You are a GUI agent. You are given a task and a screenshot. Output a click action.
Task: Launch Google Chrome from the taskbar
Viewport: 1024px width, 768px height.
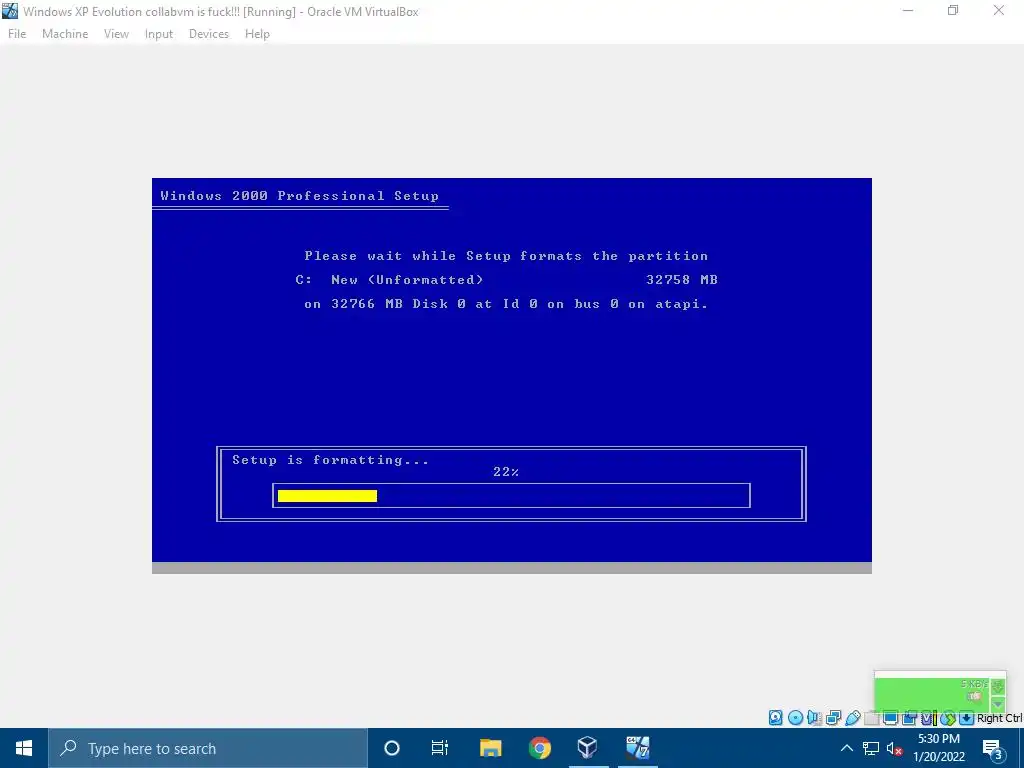[x=539, y=748]
